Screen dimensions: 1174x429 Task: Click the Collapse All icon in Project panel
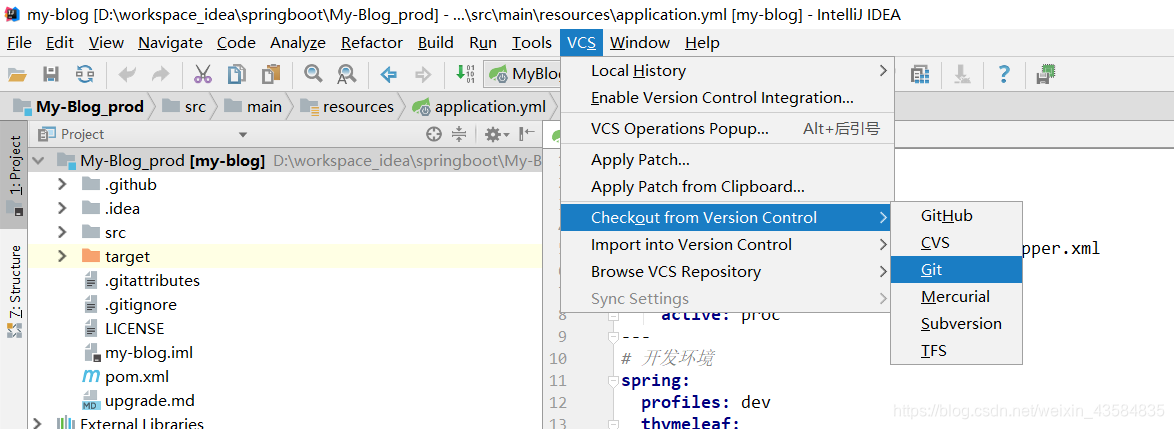tap(459, 134)
